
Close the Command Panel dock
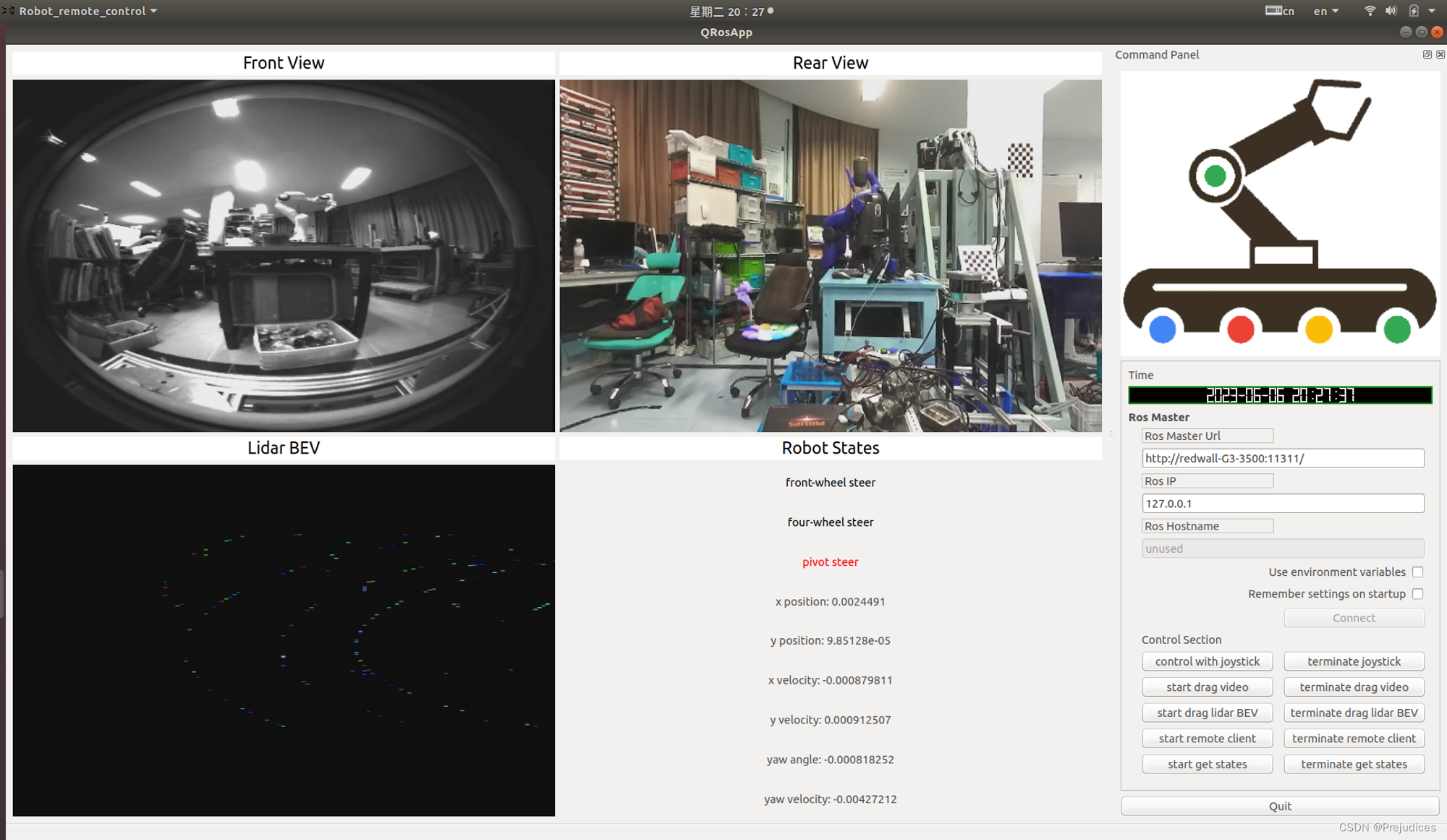tap(1440, 55)
